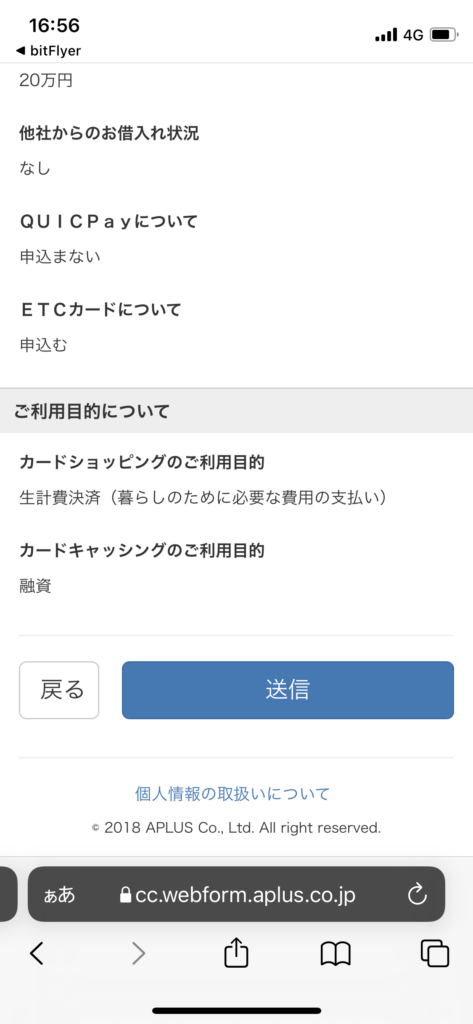Screen dimensions: 473x1024
Task: Tap the battery icon in the status bar
Action: (x=444, y=35)
